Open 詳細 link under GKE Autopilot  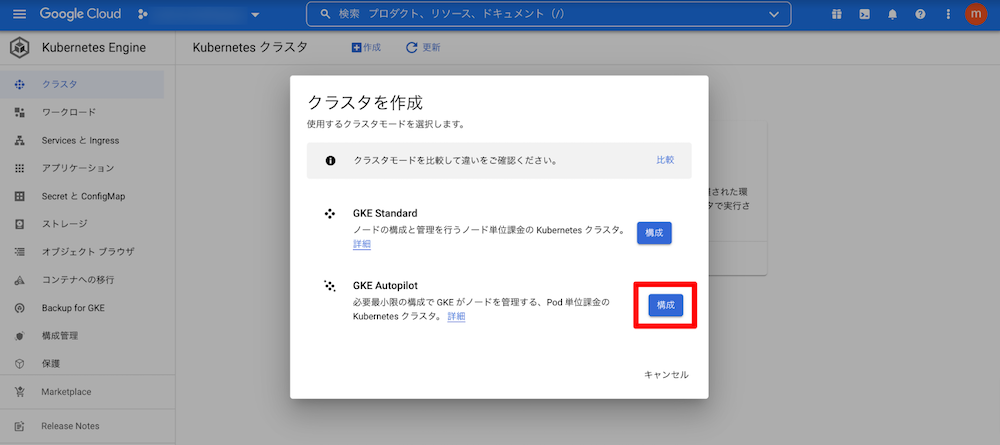pos(456,316)
